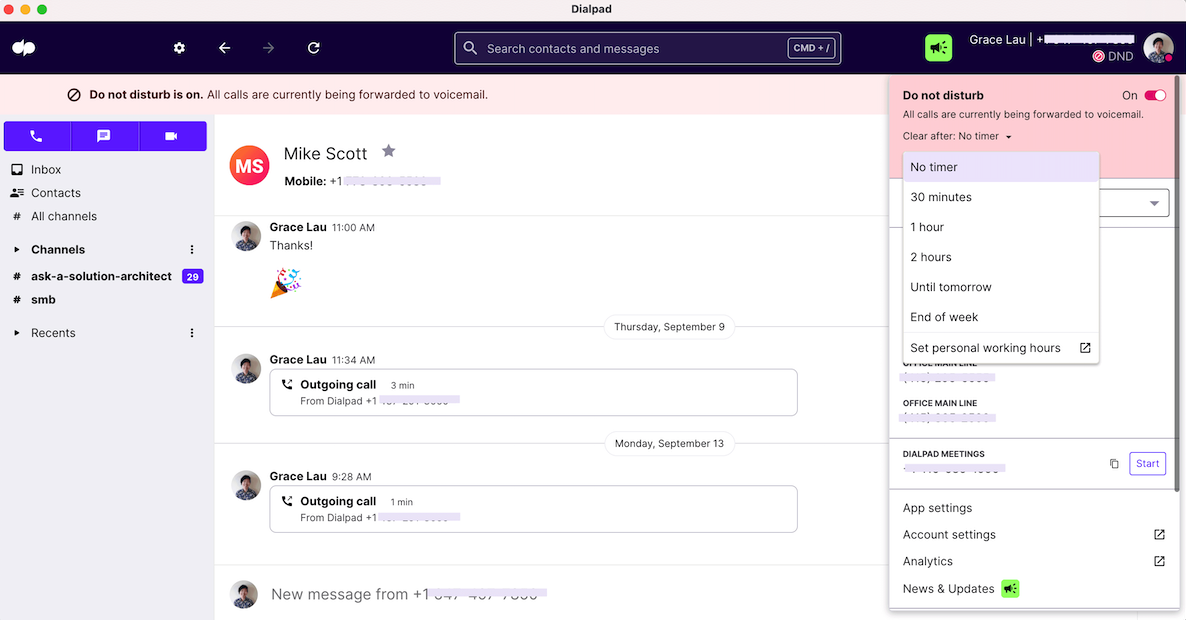The width and height of the screenshot is (1186, 620).
Task: Turn off the Do not disturb toggle
Action: click(x=1155, y=95)
